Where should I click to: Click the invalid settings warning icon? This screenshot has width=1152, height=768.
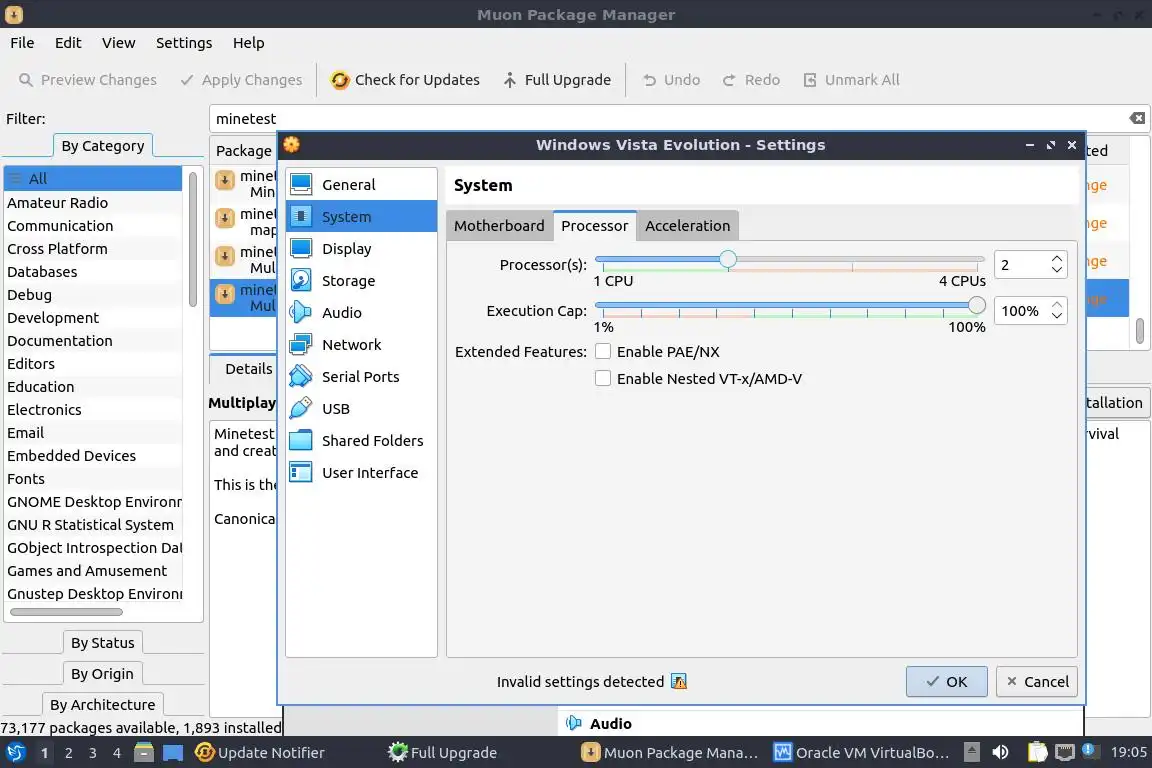tap(679, 681)
